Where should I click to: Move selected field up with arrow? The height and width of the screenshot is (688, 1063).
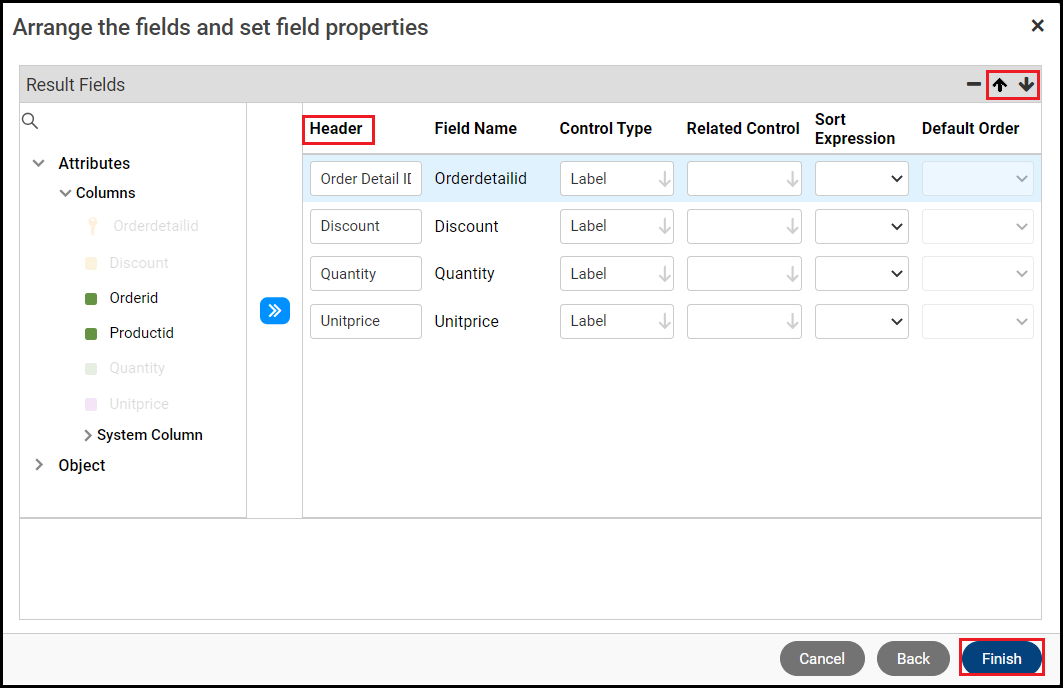pos(999,85)
